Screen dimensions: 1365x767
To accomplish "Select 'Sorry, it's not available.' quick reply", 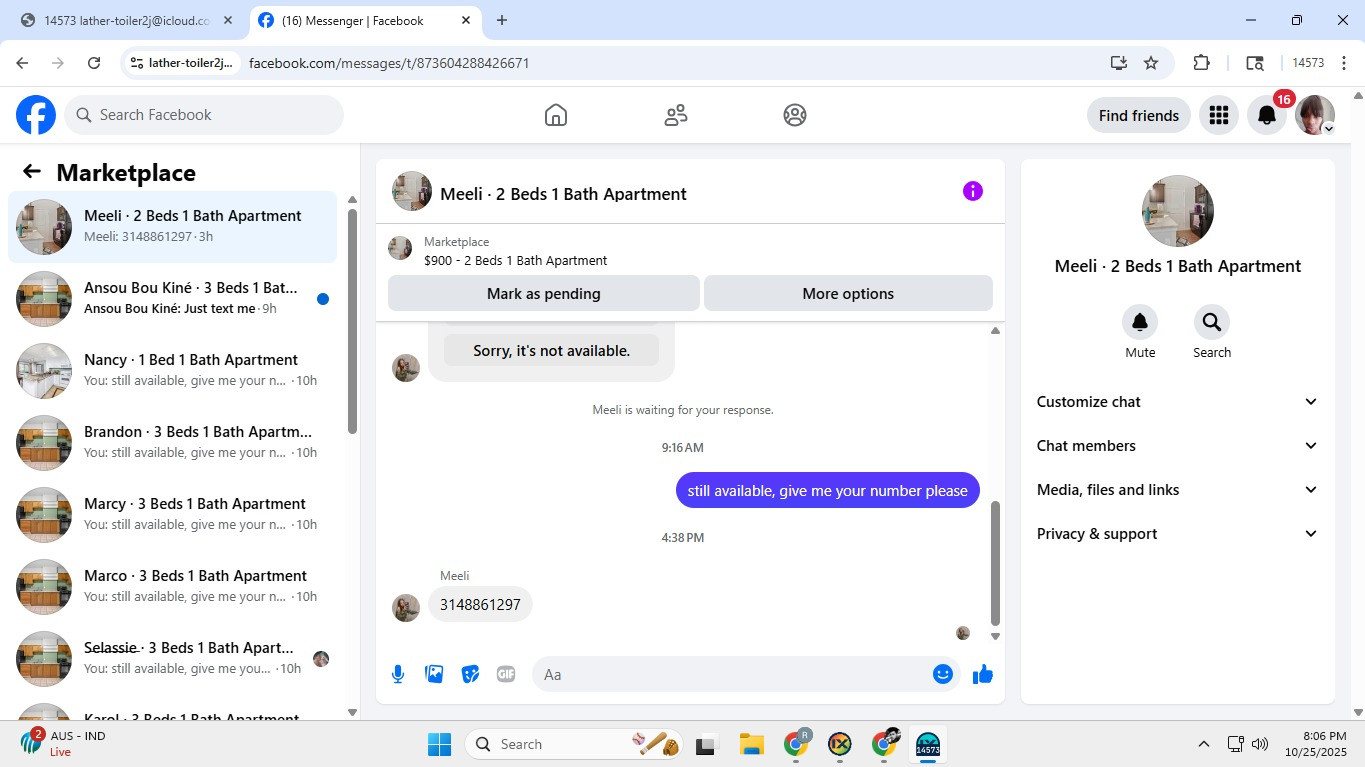I will tap(552, 351).
